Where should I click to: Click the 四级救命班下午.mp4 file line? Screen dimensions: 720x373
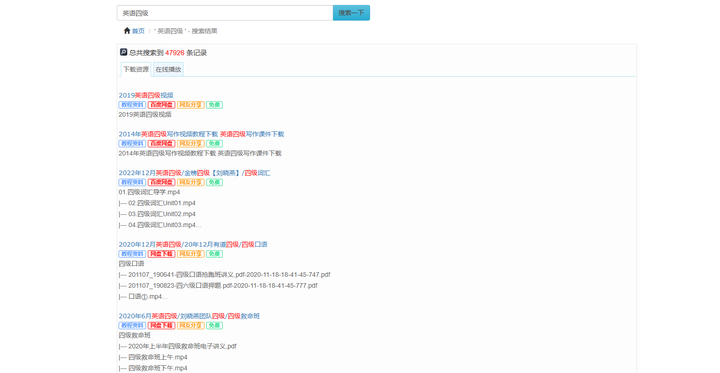coord(153,368)
